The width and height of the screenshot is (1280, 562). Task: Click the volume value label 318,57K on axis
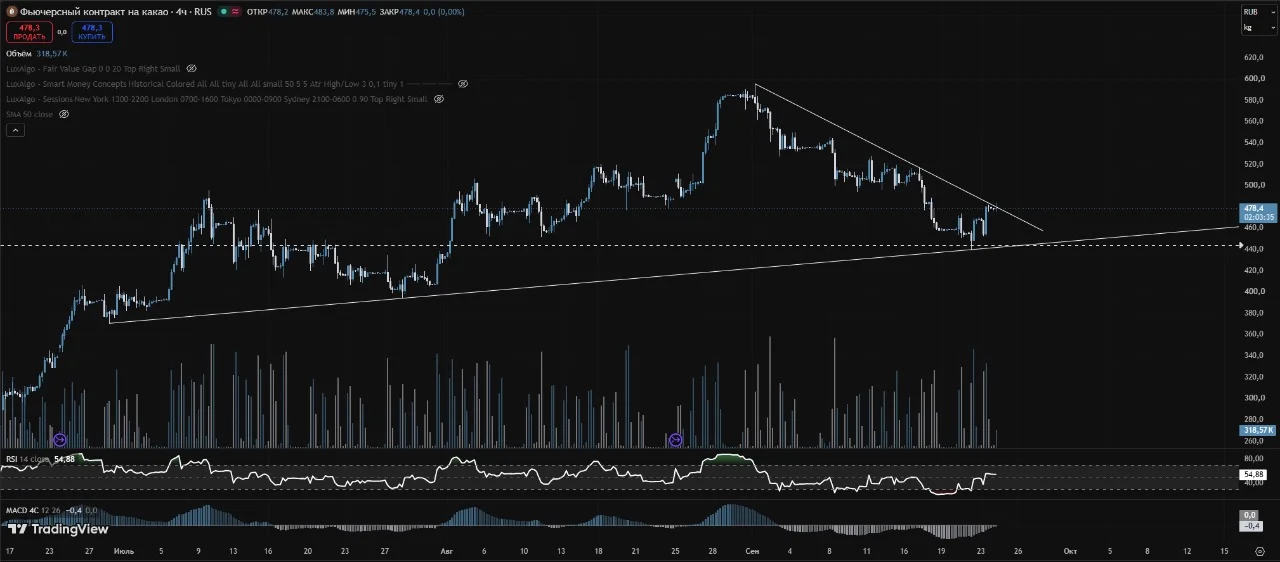coord(1257,430)
